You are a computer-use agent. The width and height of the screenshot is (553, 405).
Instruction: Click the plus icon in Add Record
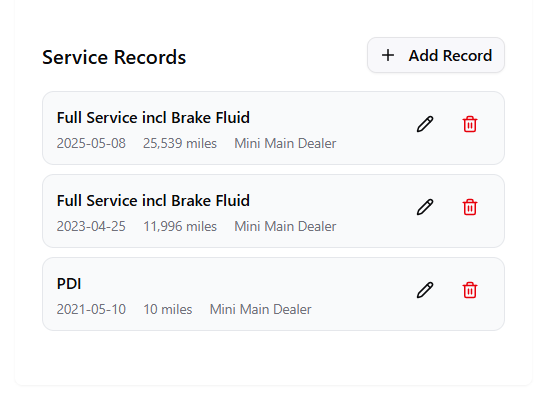388,55
